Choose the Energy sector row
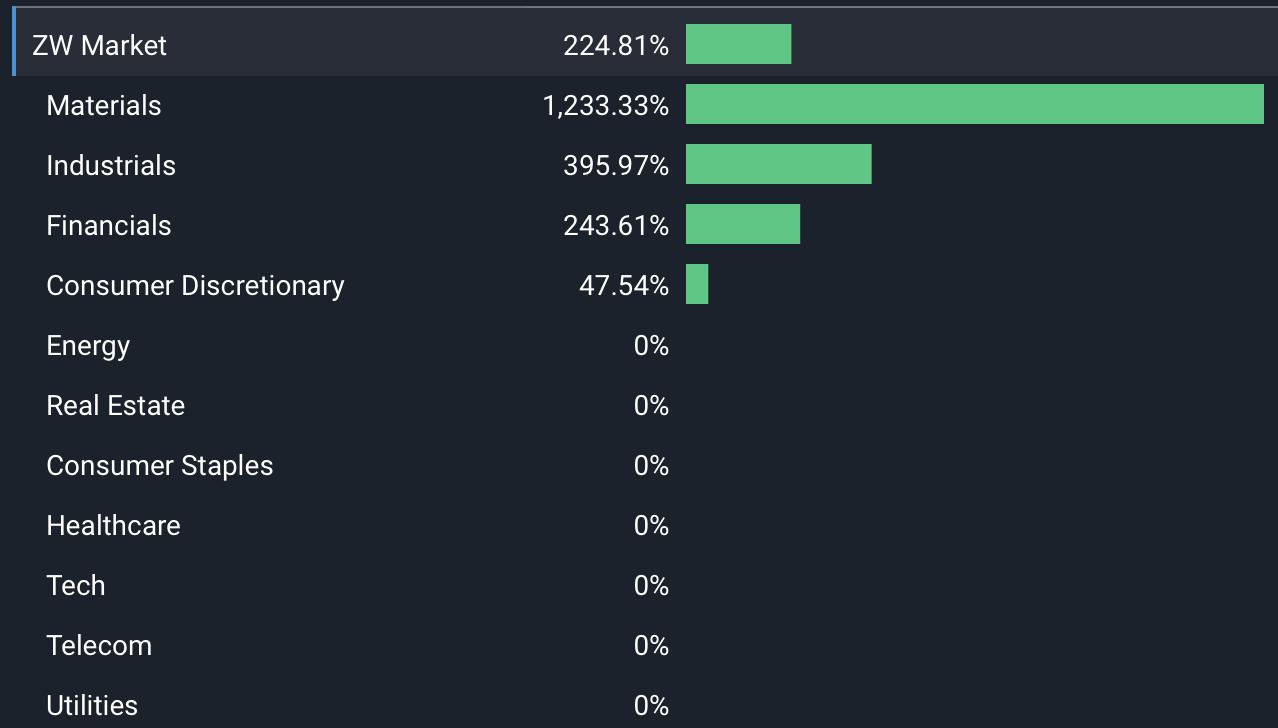The image size is (1278, 728). [x=88, y=345]
